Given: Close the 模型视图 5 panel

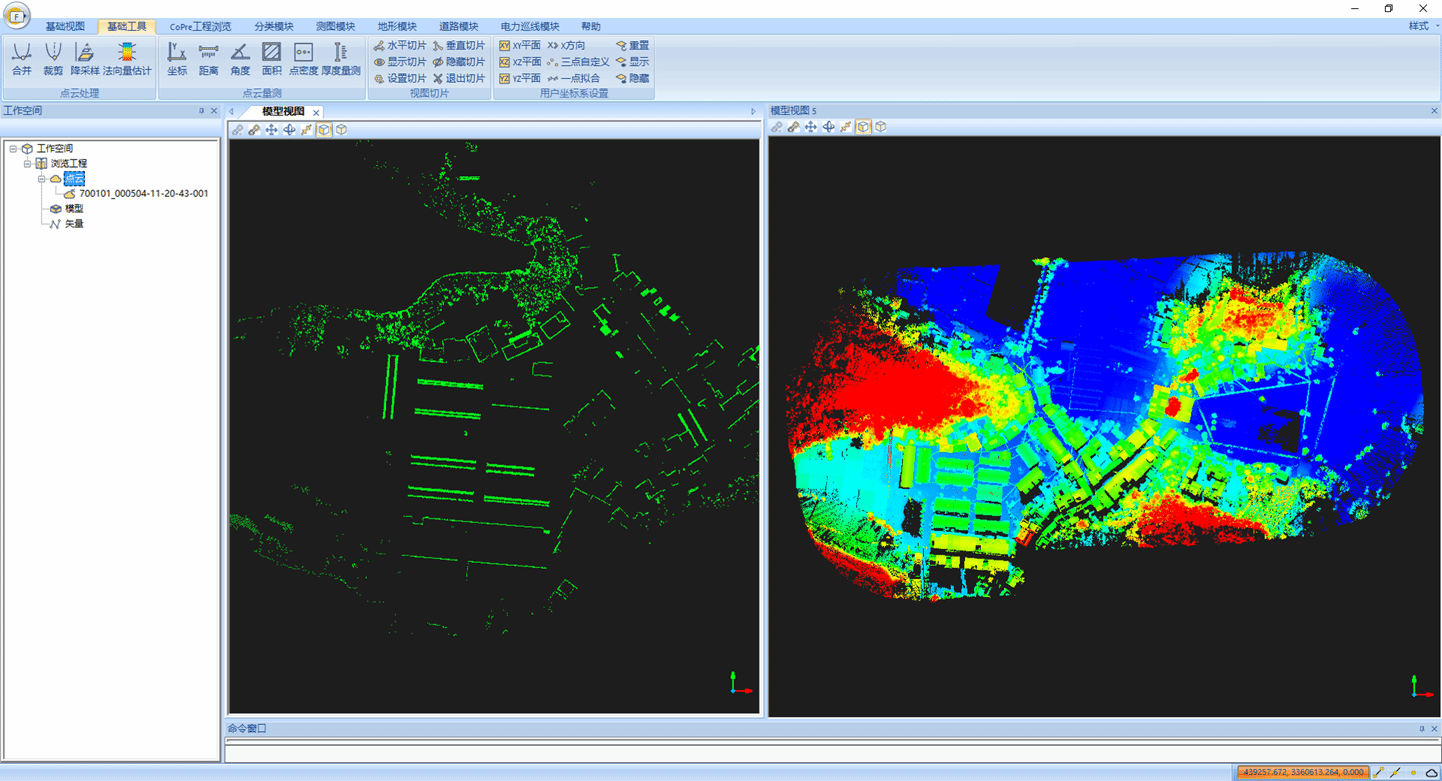Looking at the screenshot, I should [x=1433, y=111].
